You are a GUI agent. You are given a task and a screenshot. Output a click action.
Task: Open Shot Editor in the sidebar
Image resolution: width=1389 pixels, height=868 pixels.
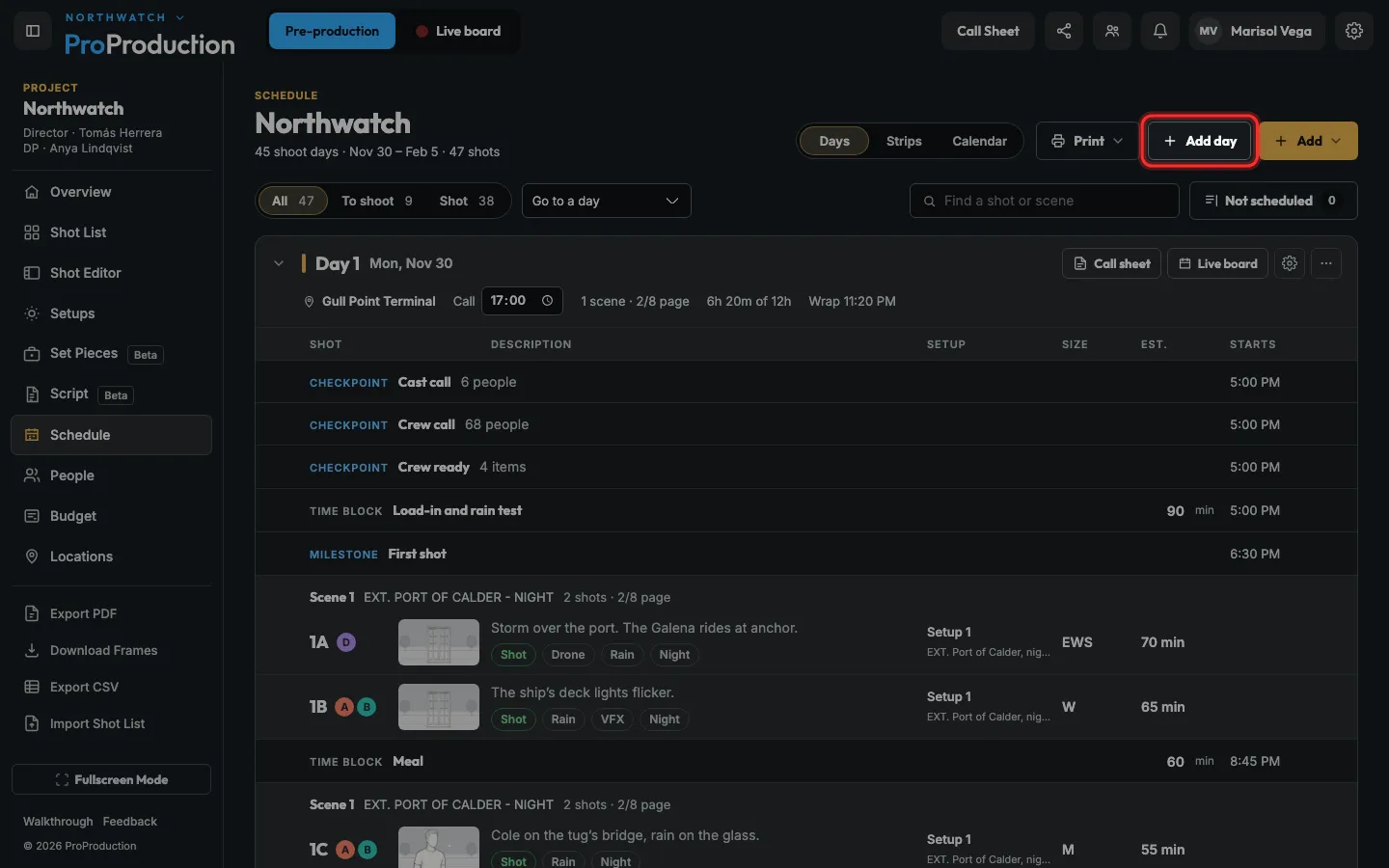point(112,273)
